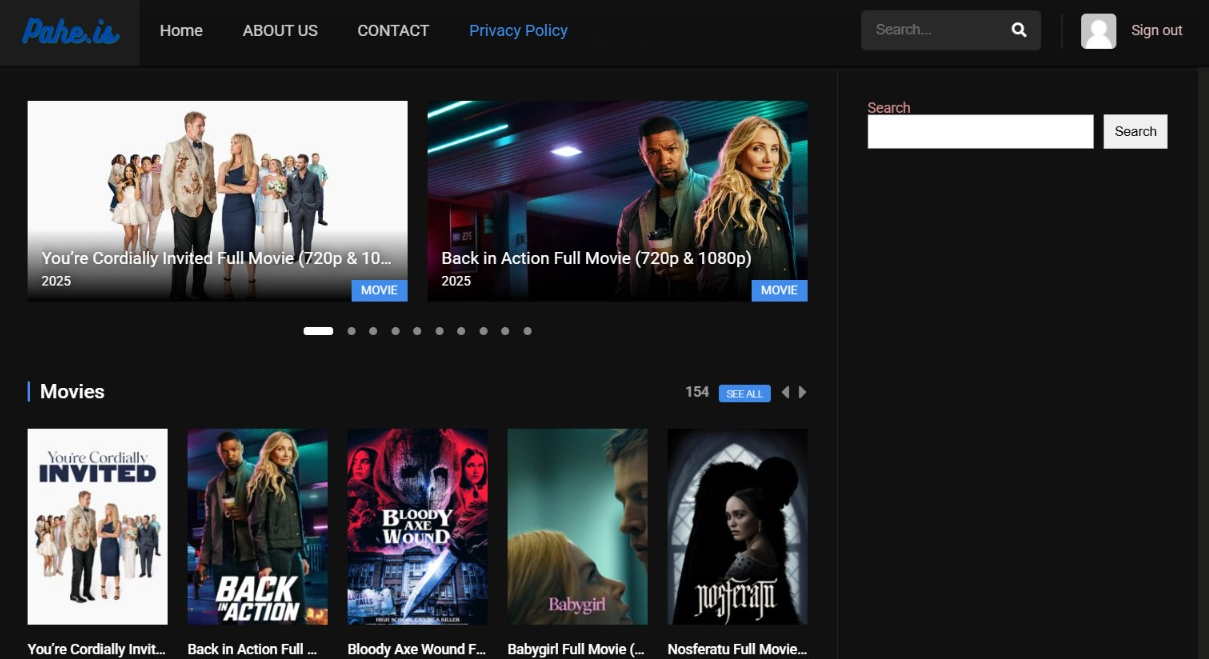Viewport: 1209px width, 659px height.
Task: Click the Pahe.is site logo
Action: [x=69, y=30]
